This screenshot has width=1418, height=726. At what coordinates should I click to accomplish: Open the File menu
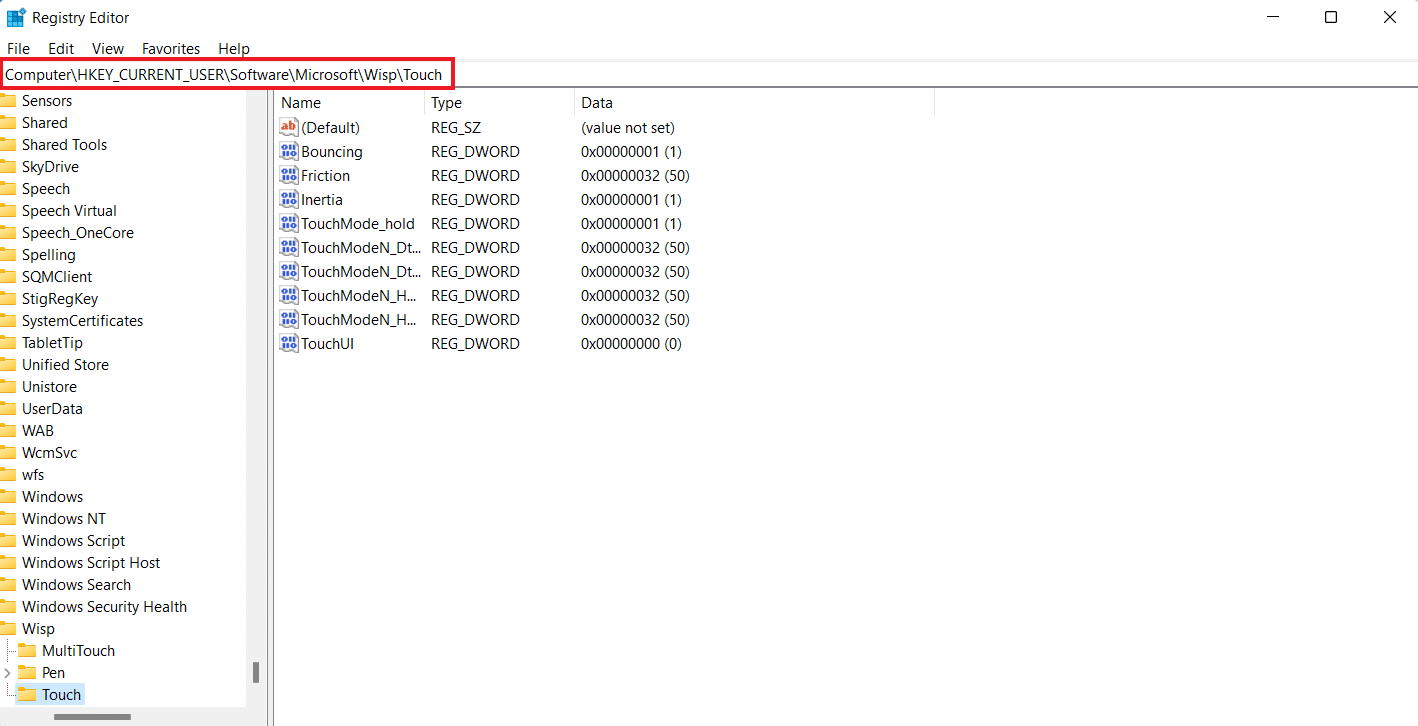tap(18, 49)
